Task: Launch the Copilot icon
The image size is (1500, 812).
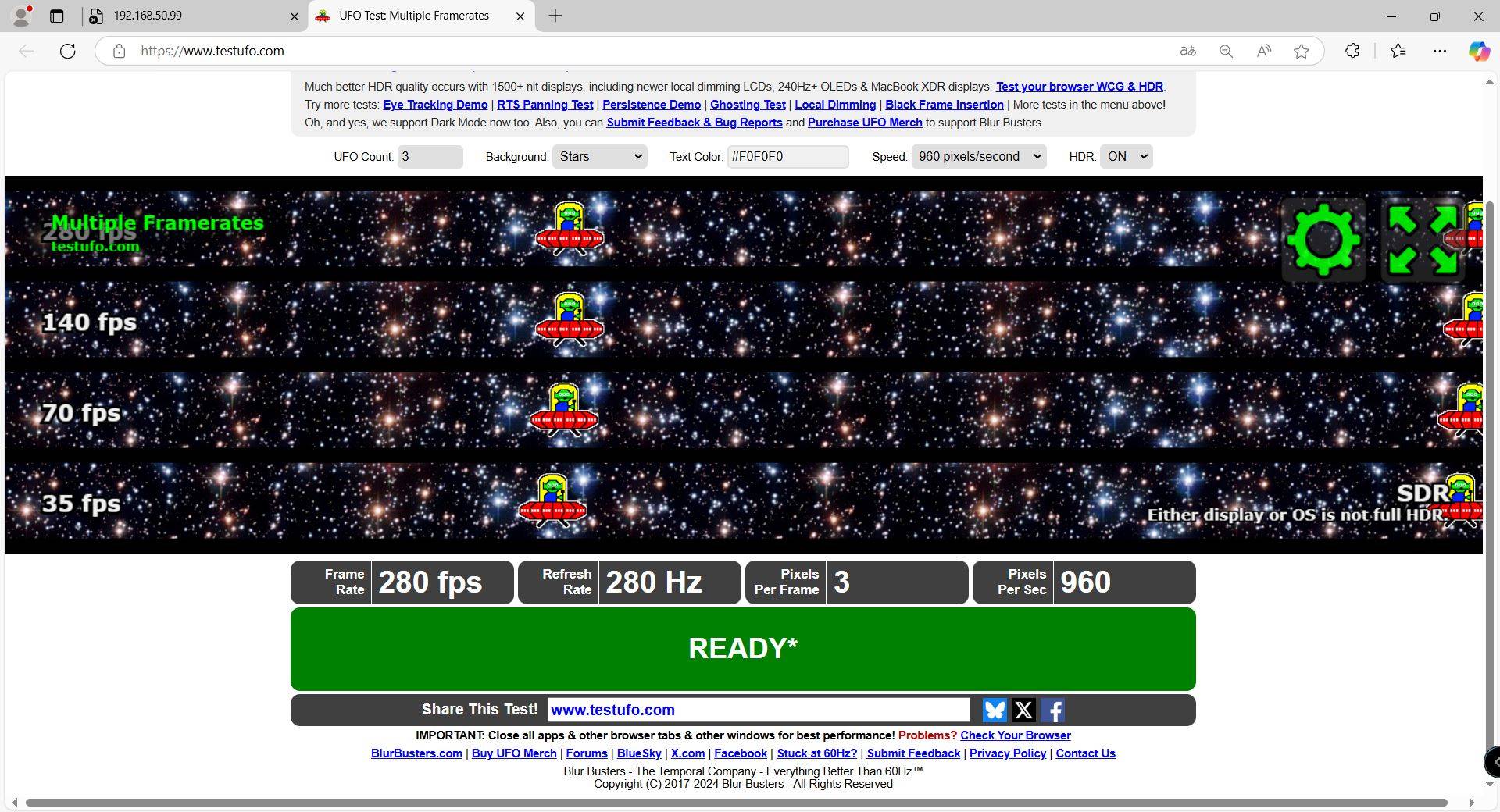Action: 1479,51
